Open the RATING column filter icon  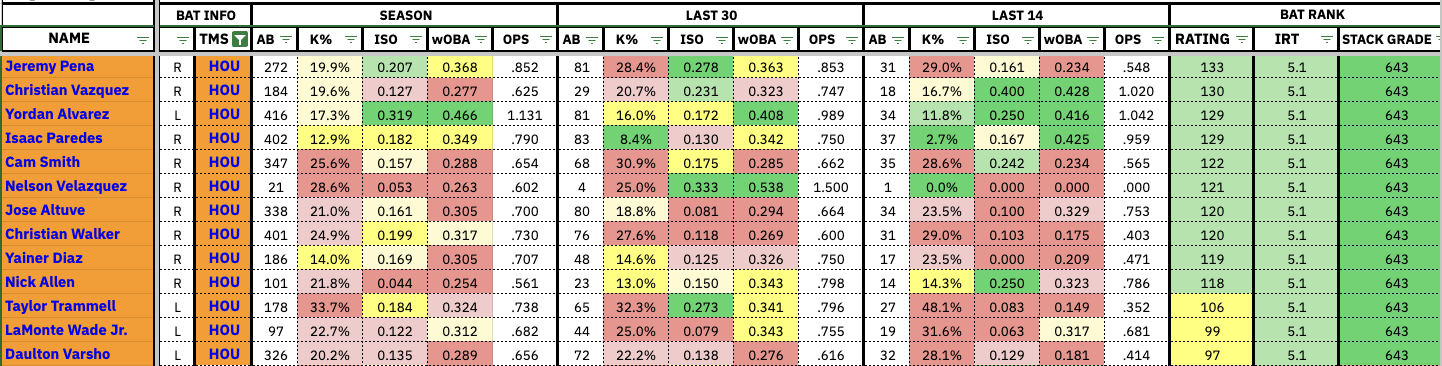[x=1240, y=40]
